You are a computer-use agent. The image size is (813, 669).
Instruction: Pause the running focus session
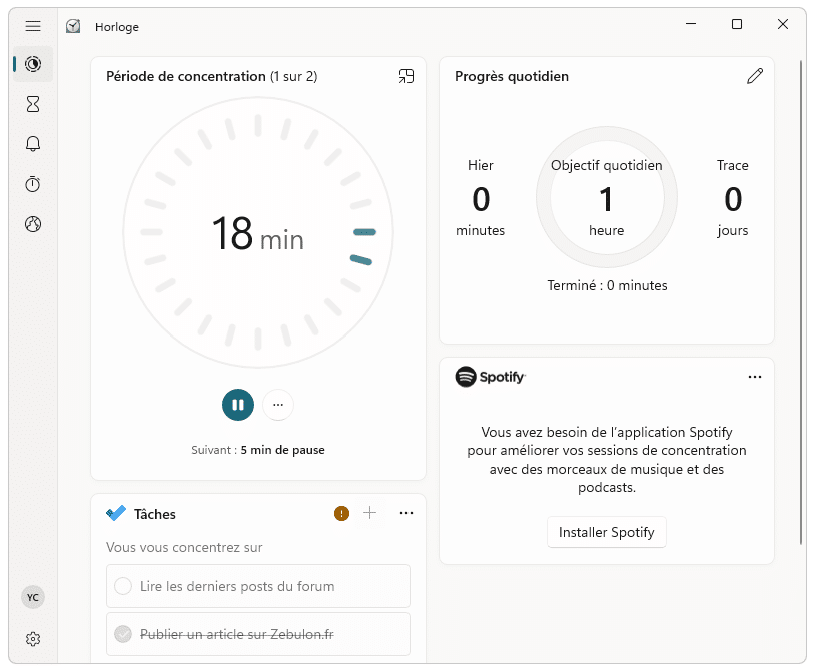click(x=238, y=405)
